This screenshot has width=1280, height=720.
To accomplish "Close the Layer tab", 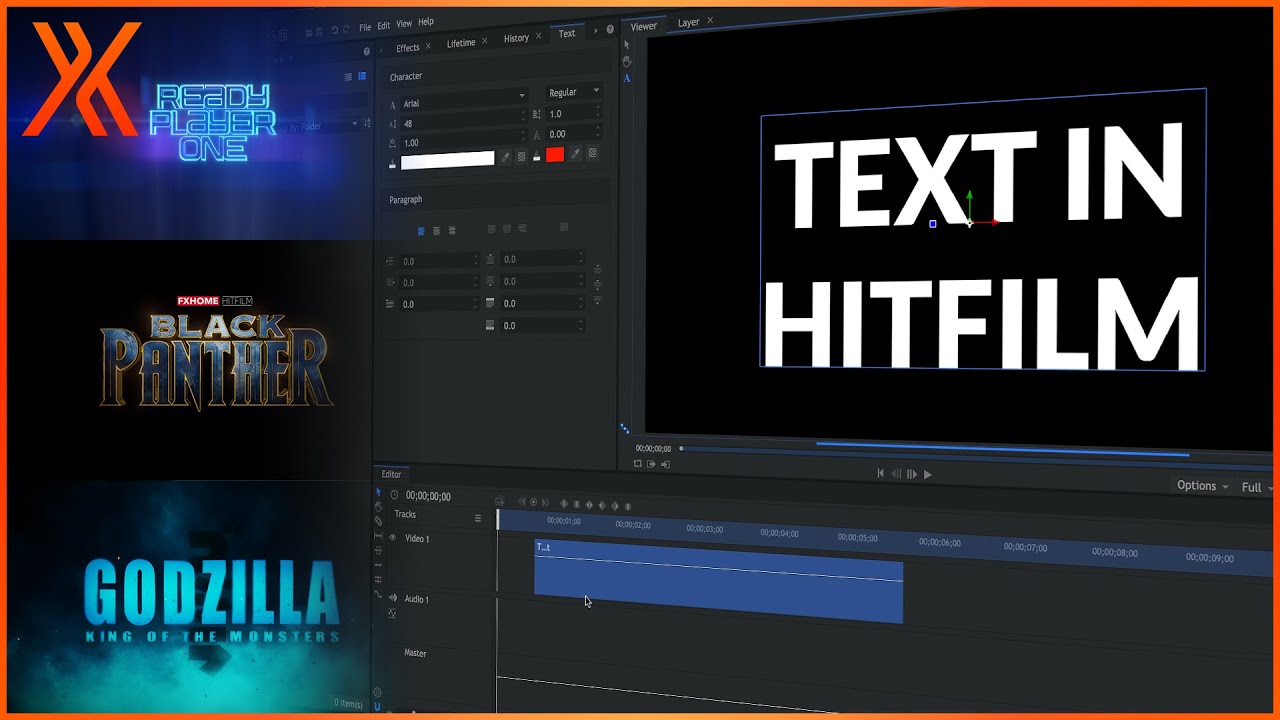I will pos(710,20).
